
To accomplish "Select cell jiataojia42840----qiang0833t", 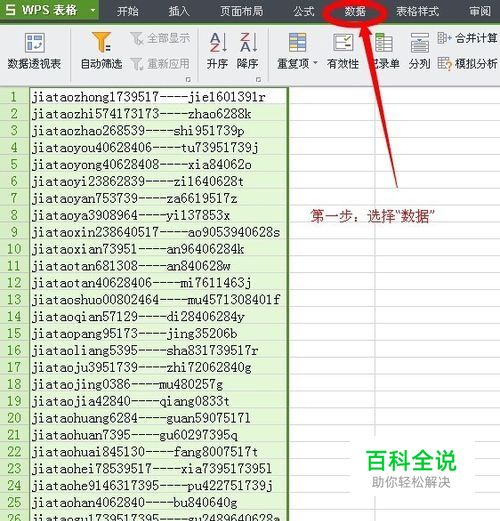I will [x=158, y=401].
